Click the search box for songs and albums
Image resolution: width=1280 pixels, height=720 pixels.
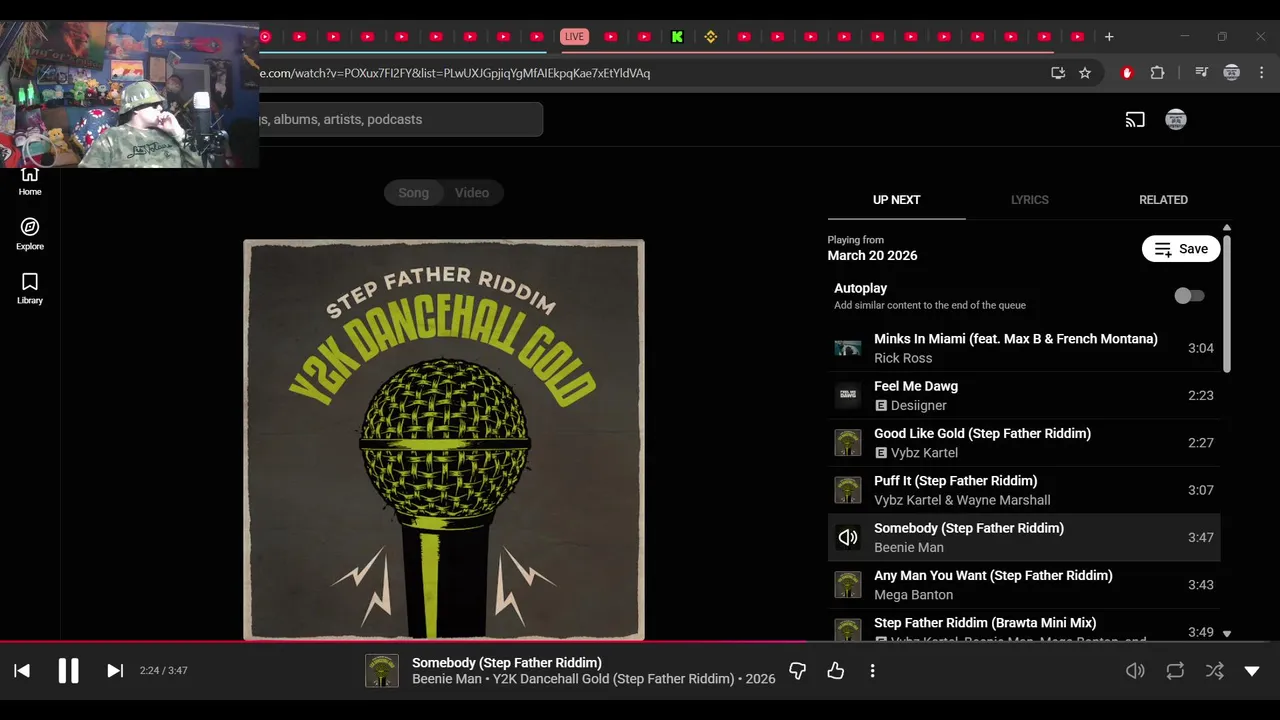pyautogui.click(x=400, y=120)
